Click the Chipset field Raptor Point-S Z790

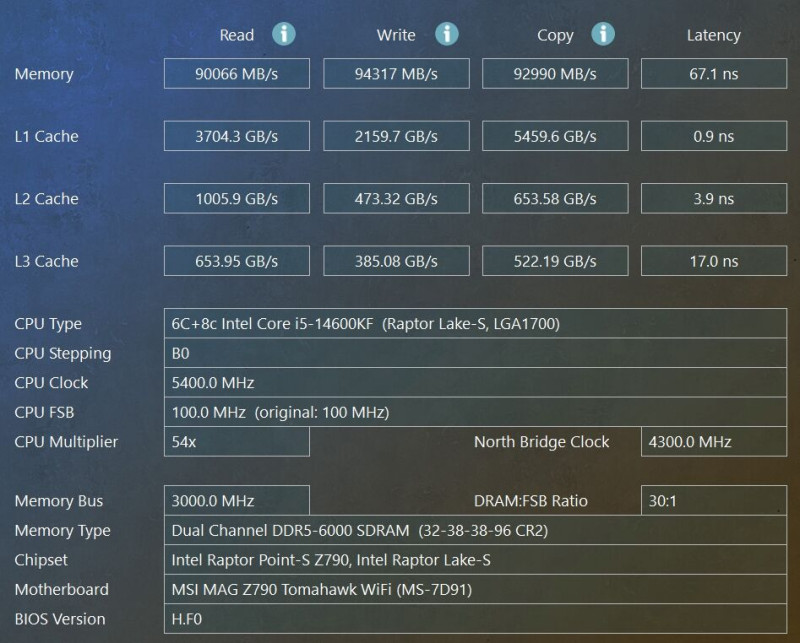tap(476, 560)
